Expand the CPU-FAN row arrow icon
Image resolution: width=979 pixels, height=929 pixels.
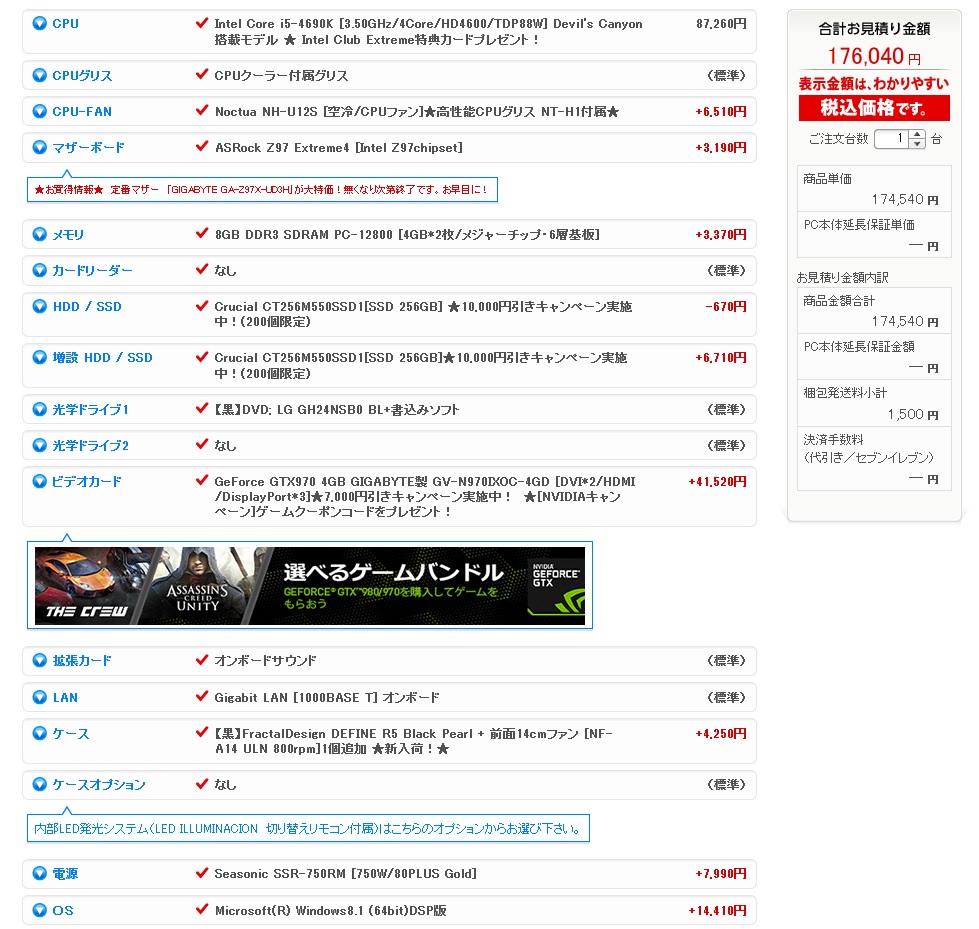39,112
